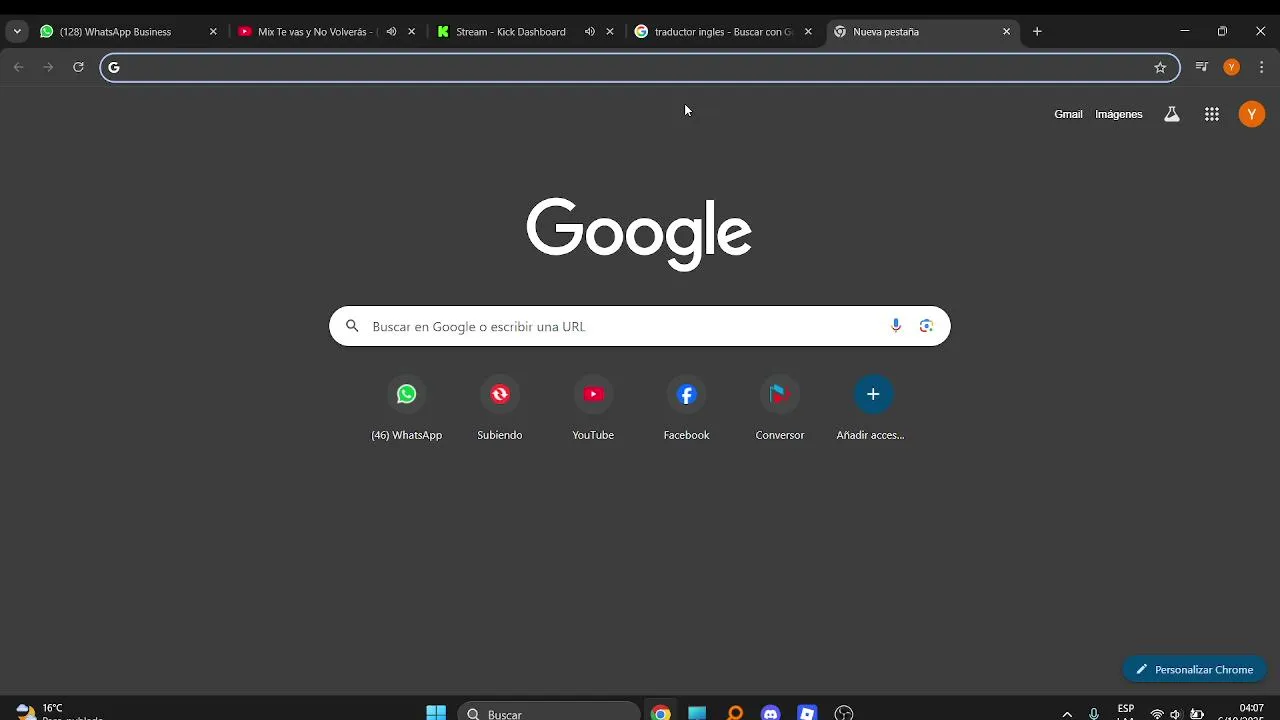Mute audio on the Kick Dashboard tab

(590, 32)
